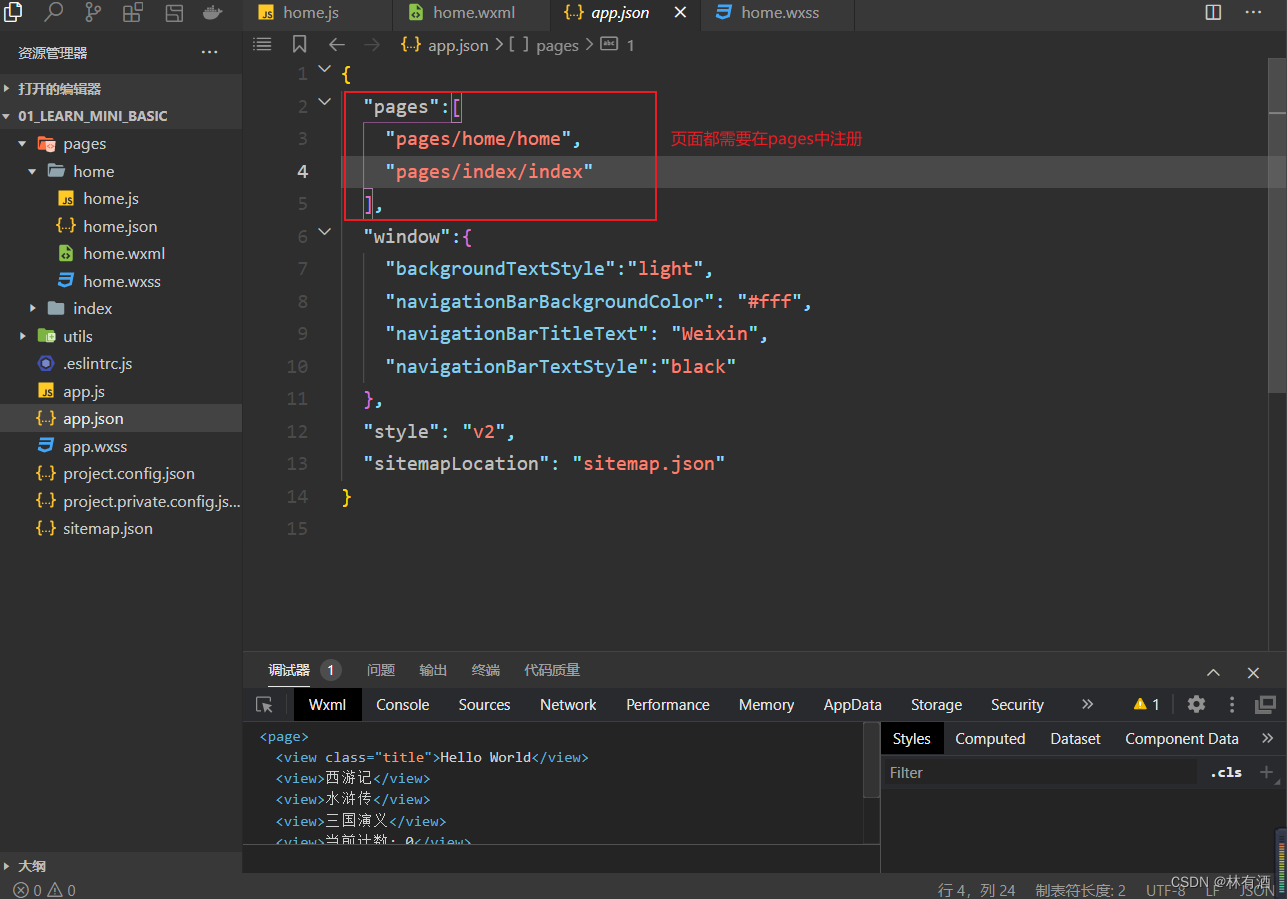The image size is (1287, 899).
Task: Activate the element inspector picker in debugger
Action: pyautogui.click(x=264, y=705)
